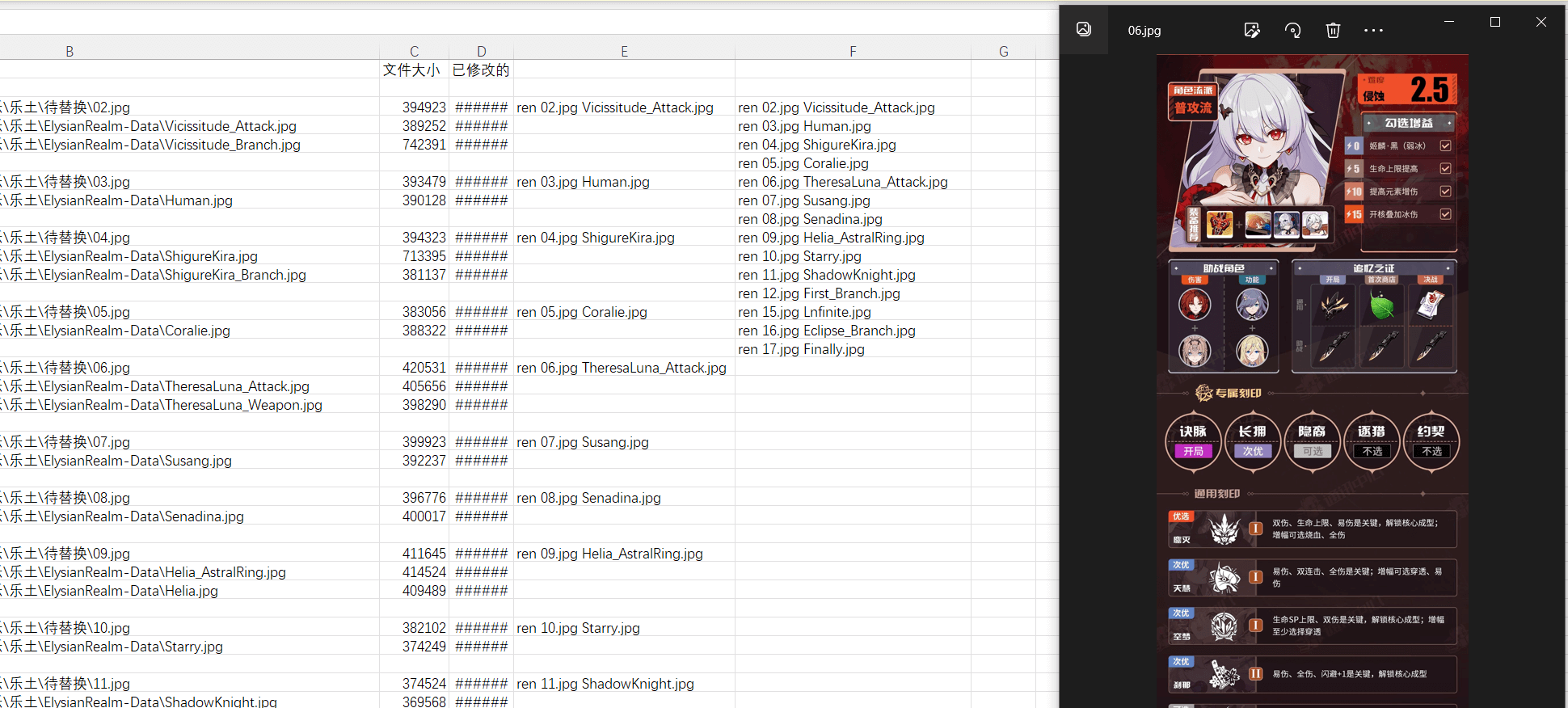Select cell ElysianRealm-Data\Helia_AstralRing.jpg
Image resolution: width=1568 pixels, height=708 pixels.
tap(189, 571)
